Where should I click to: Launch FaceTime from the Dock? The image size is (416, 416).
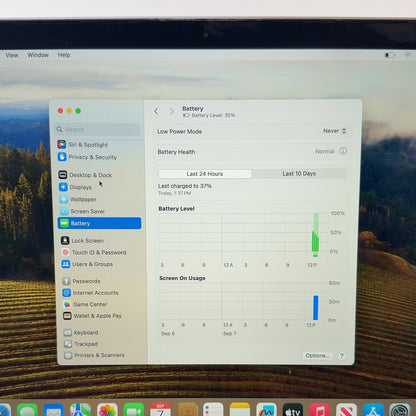pyautogui.click(x=134, y=410)
